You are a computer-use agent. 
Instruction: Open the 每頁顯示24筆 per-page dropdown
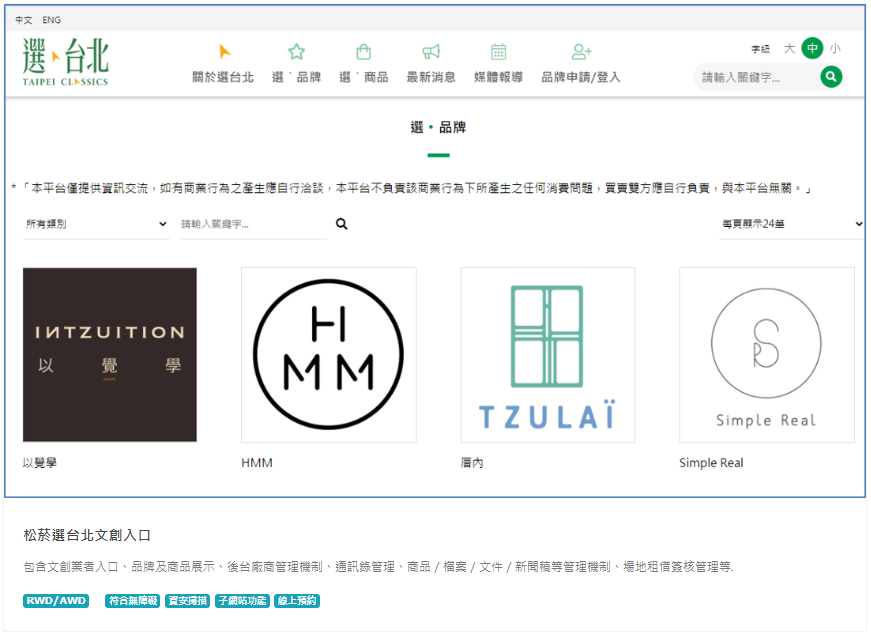click(792, 224)
